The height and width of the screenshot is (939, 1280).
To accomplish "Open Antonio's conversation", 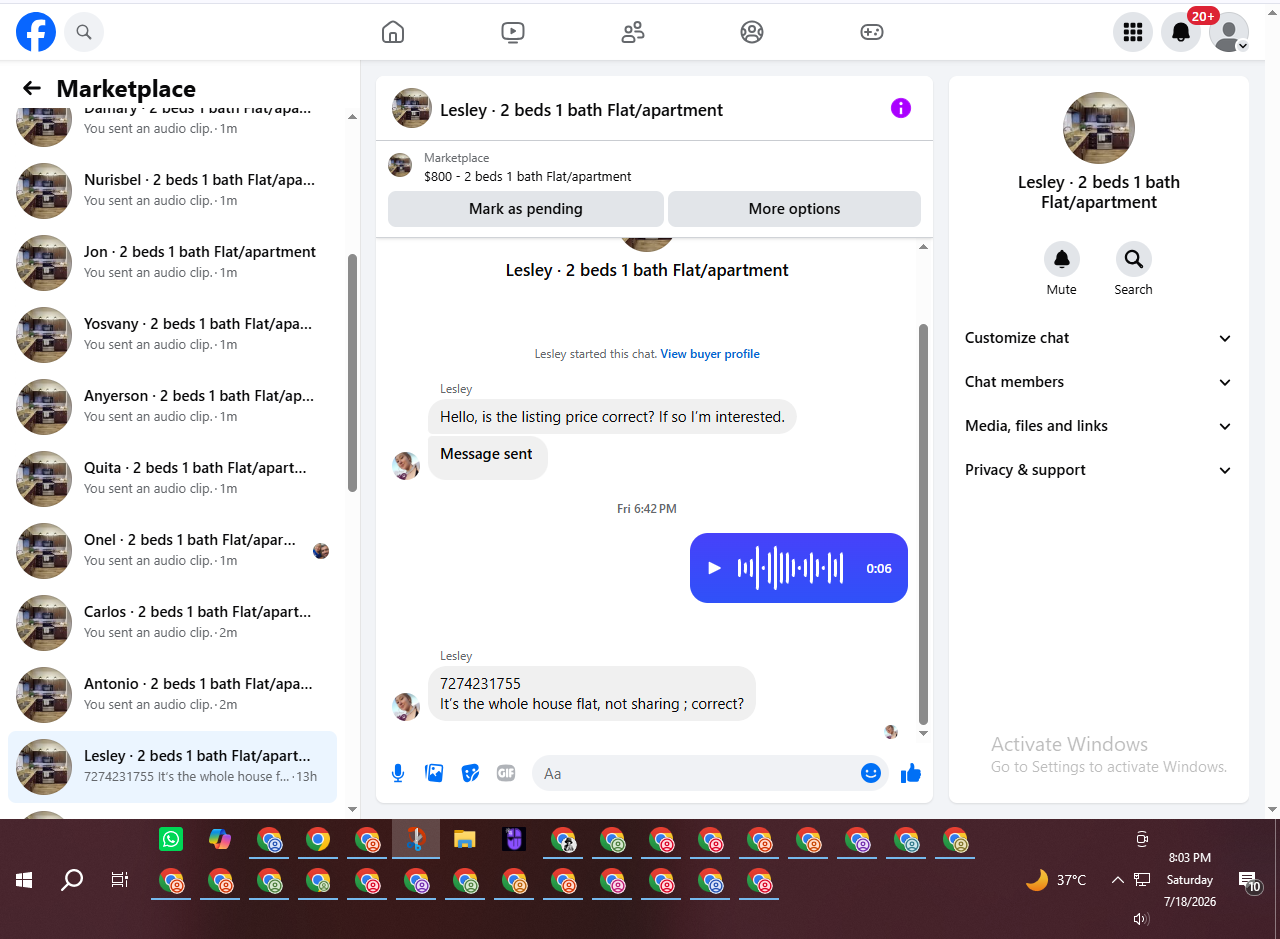I will [x=172, y=693].
